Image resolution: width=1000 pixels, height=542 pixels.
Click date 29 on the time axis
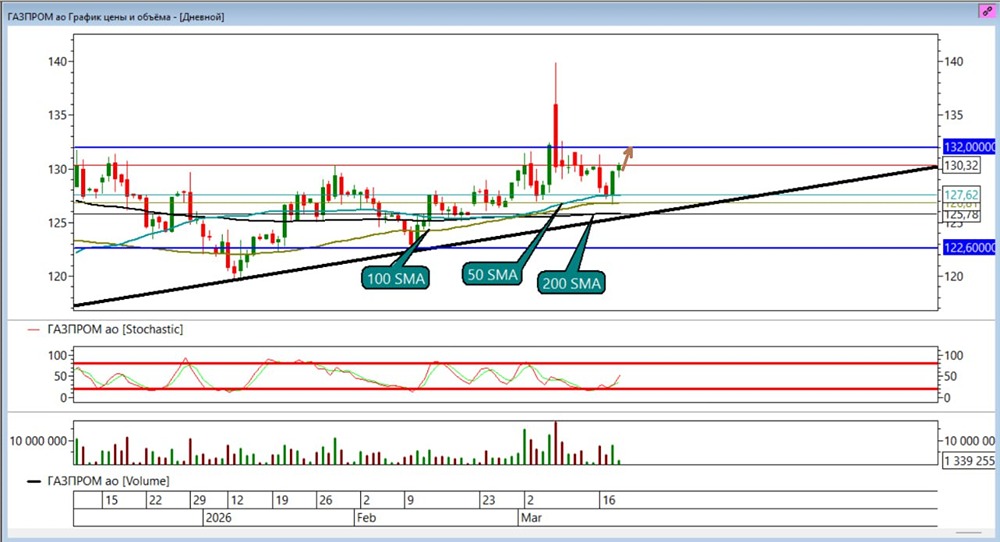199,500
